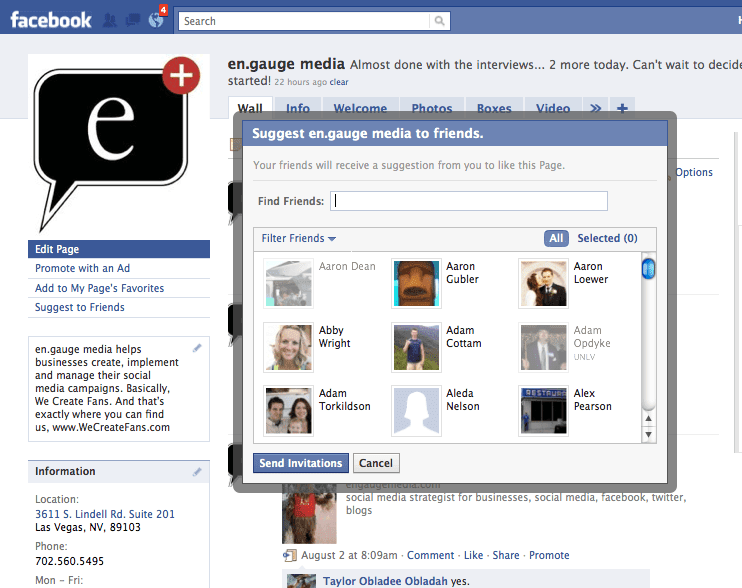The height and width of the screenshot is (588, 742).
Task: Show Selected (0) friends
Action: point(607,238)
